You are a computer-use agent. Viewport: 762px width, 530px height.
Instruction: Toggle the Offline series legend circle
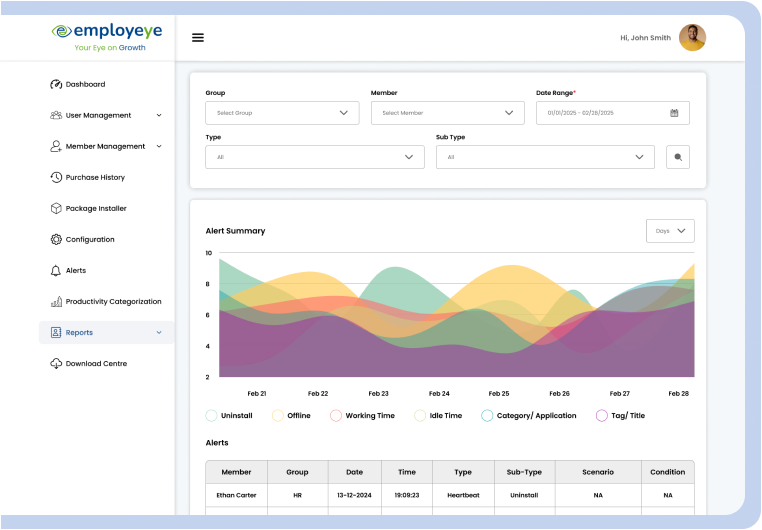[x=278, y=415]
